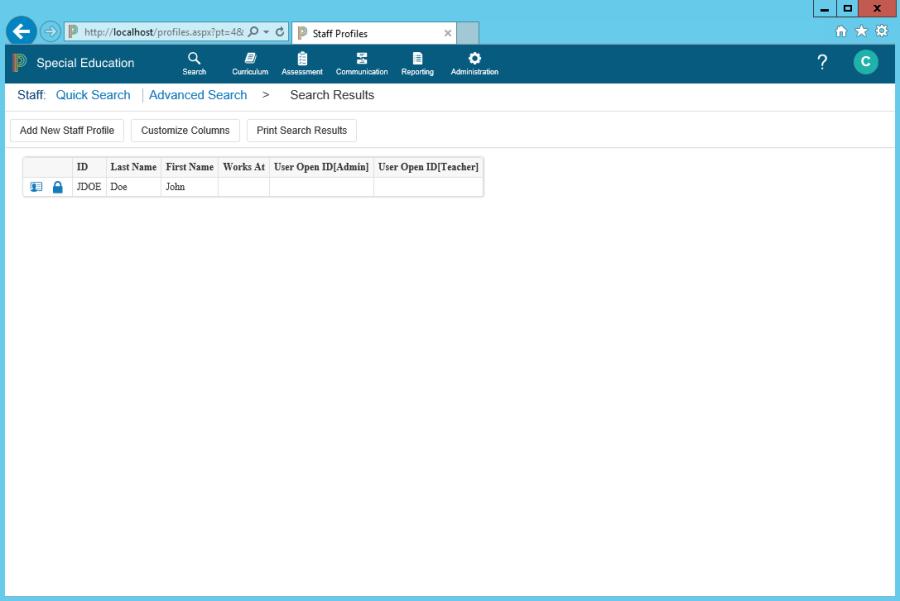Open the Reporting section

click(417, 63)
